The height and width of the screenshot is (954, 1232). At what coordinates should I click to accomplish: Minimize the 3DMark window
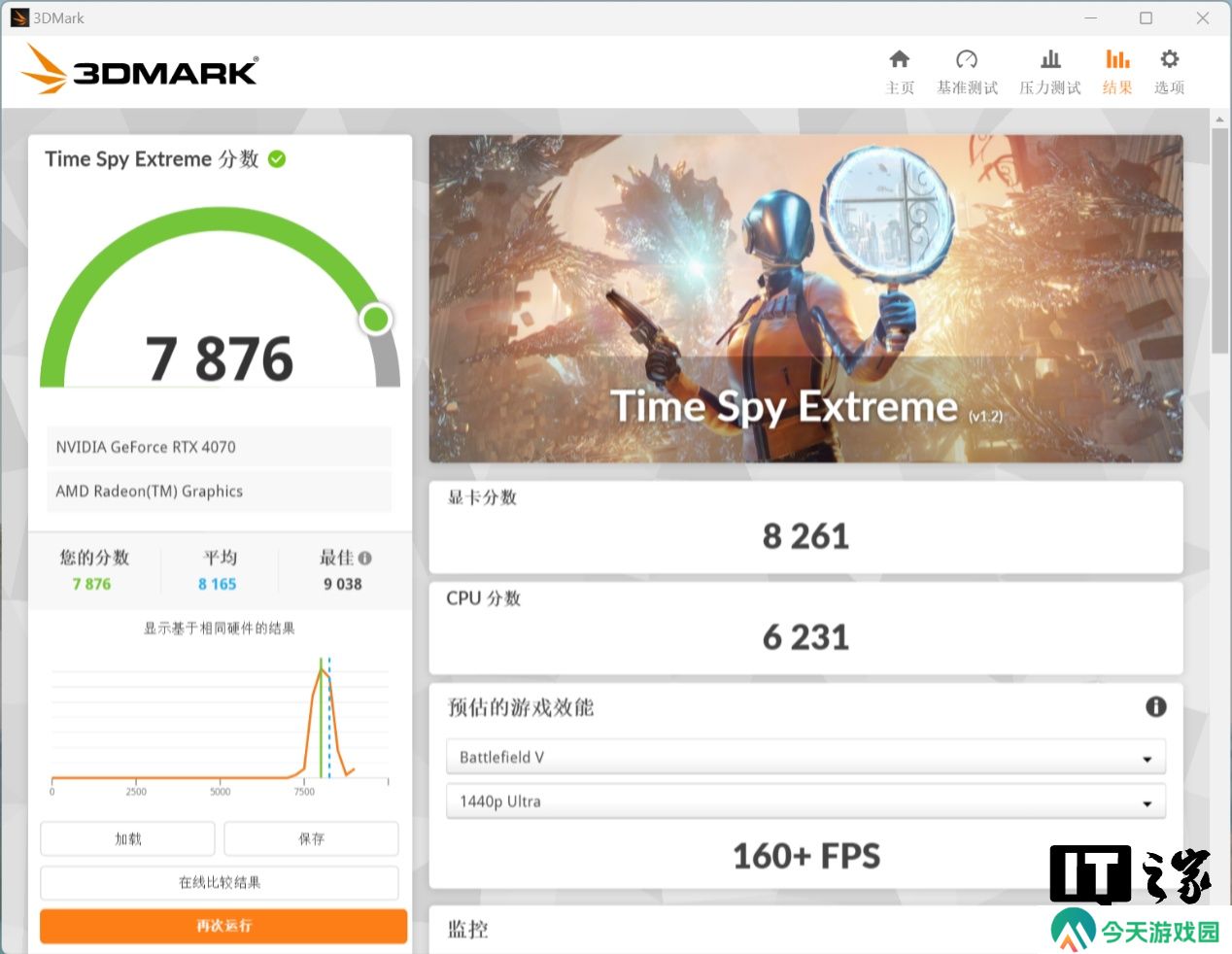click(x=1091, y=17)
